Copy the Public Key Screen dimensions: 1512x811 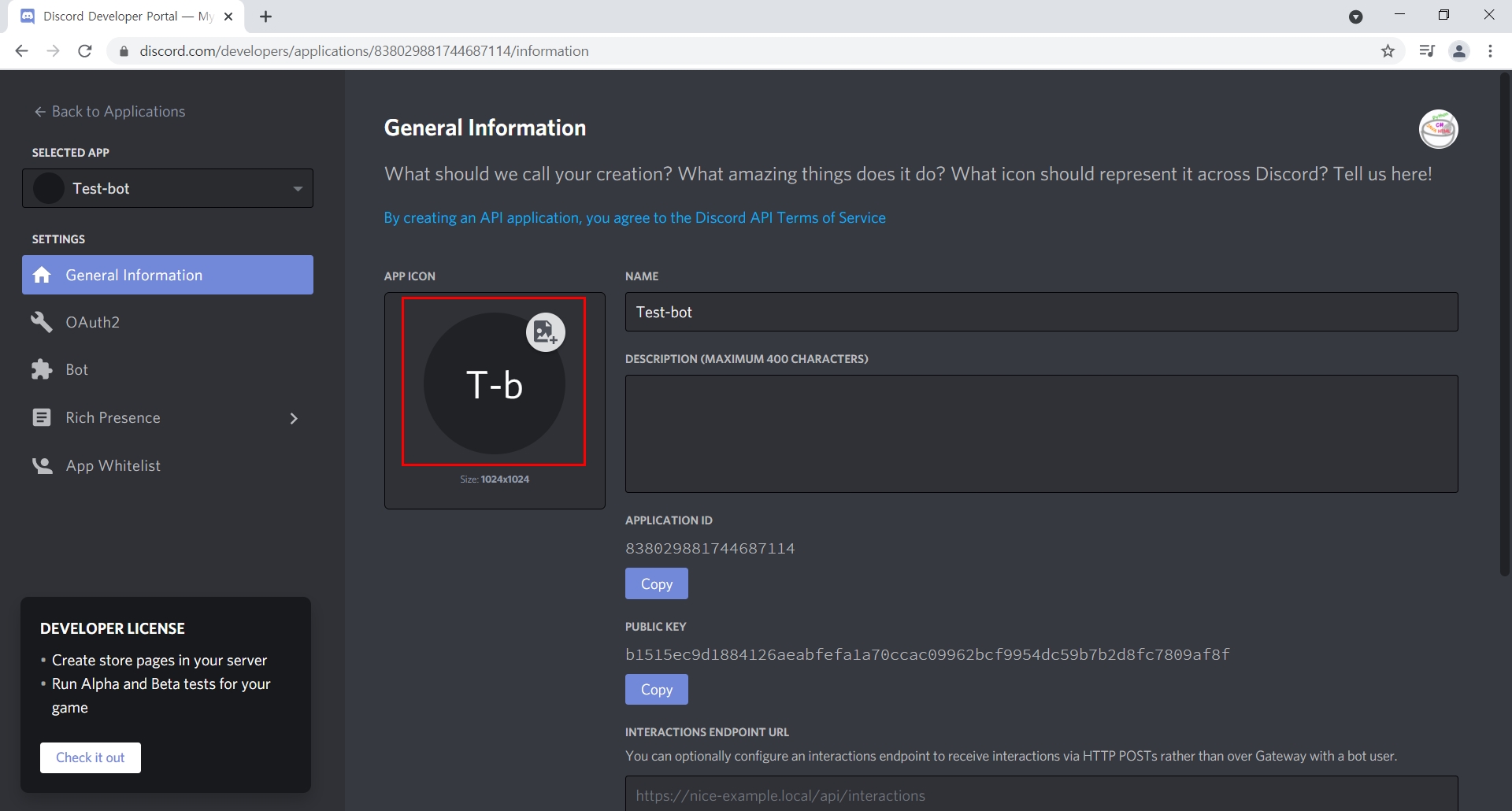657,690
